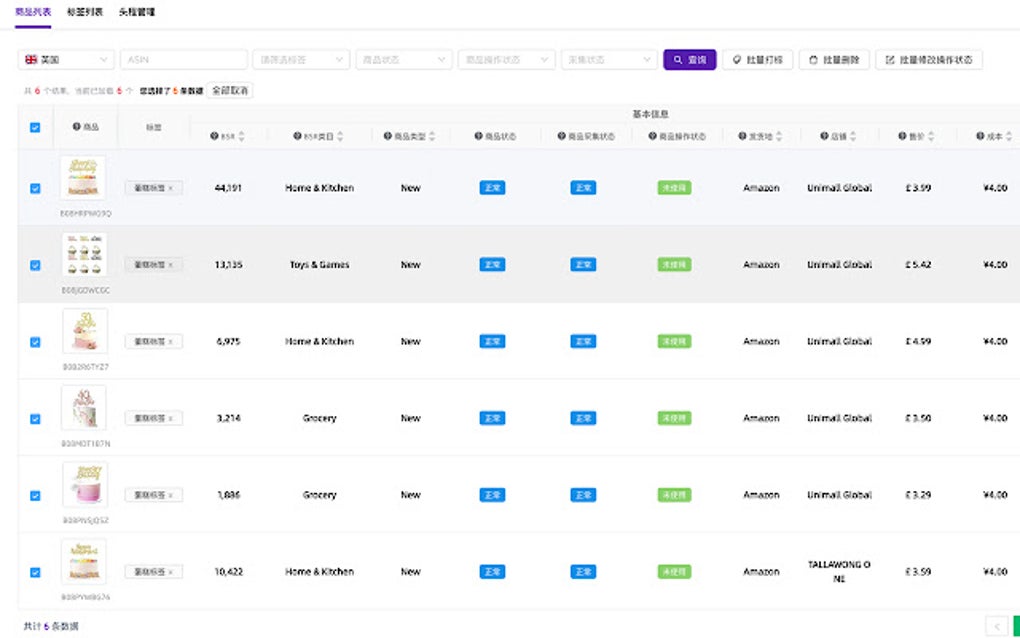Remove the tag chip in the 1,886 BSR row
The width and height of the screenshot is (1020, 638).
pyautogui.click(x=170, y=495)
